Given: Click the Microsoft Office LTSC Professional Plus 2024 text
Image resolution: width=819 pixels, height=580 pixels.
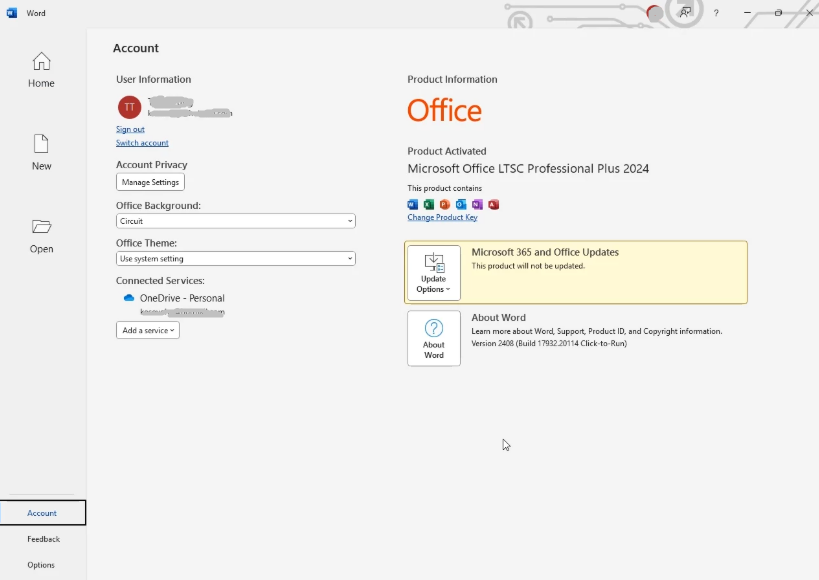Looking at the screenshot, I should 528,169.
